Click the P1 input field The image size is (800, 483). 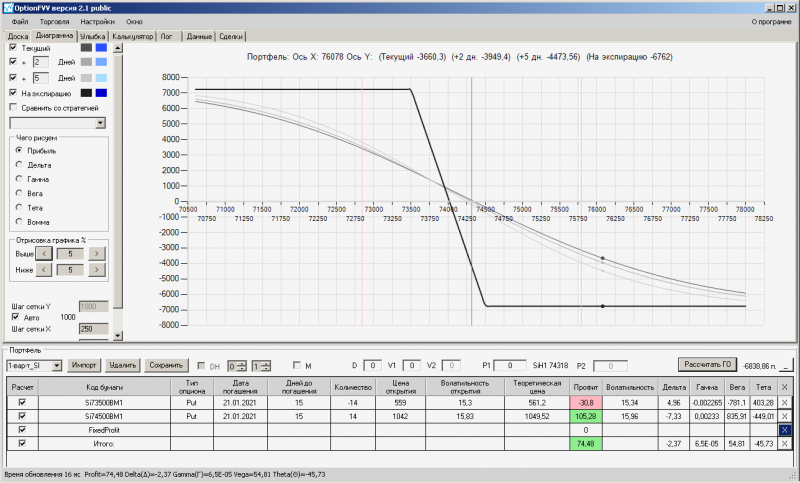point(510,365)
